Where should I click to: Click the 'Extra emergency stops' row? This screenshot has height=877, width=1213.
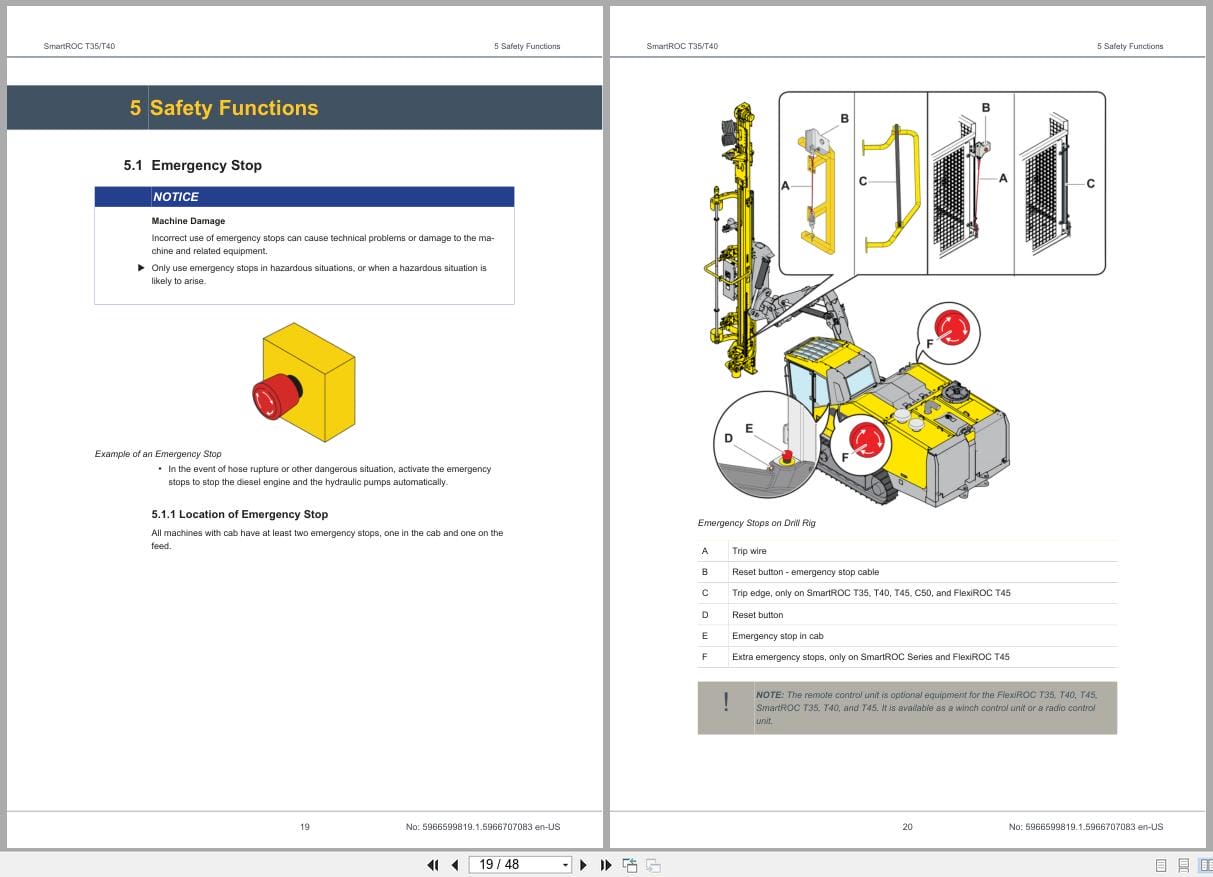tap(907, 657)
